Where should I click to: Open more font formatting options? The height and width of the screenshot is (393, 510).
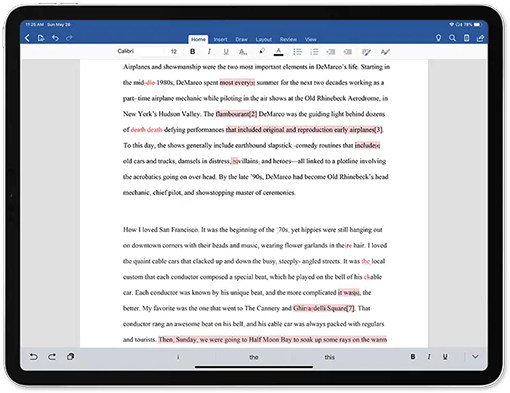[243, 52]
